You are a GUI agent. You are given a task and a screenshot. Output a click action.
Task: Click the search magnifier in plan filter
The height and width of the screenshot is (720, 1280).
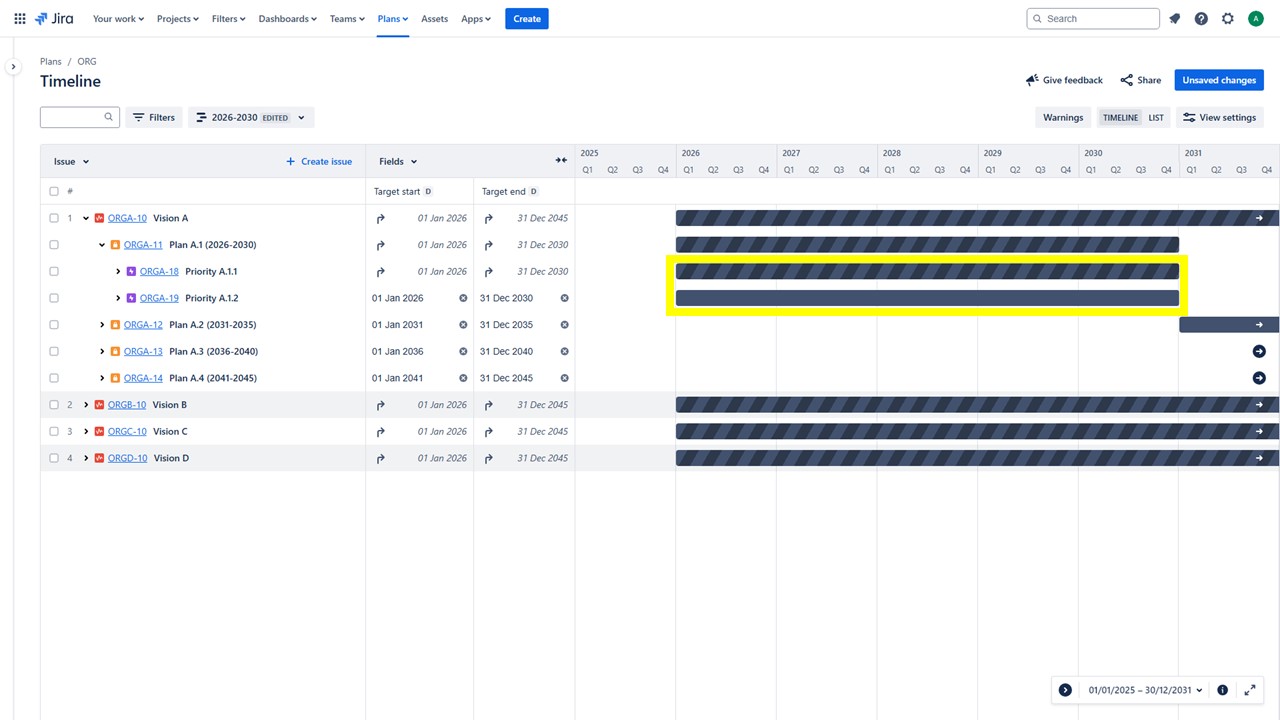[x=109, y=117]
